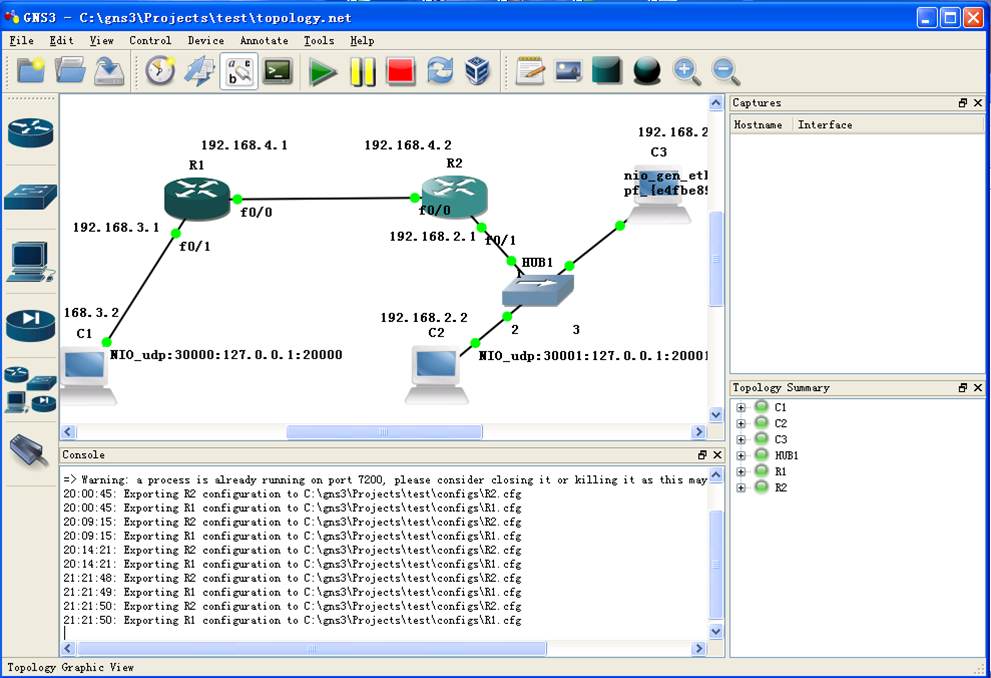Click canvas scroll right arrow
The height and width of the screenshot is (678, 991).
click(698, 432)
